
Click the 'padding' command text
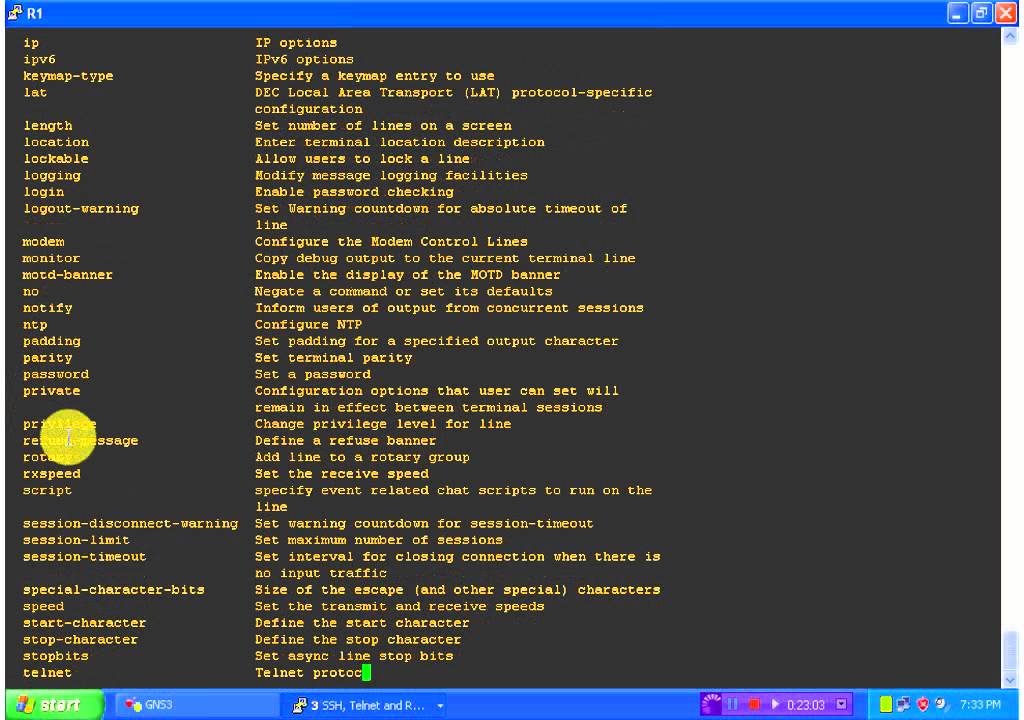coord(52,342)
